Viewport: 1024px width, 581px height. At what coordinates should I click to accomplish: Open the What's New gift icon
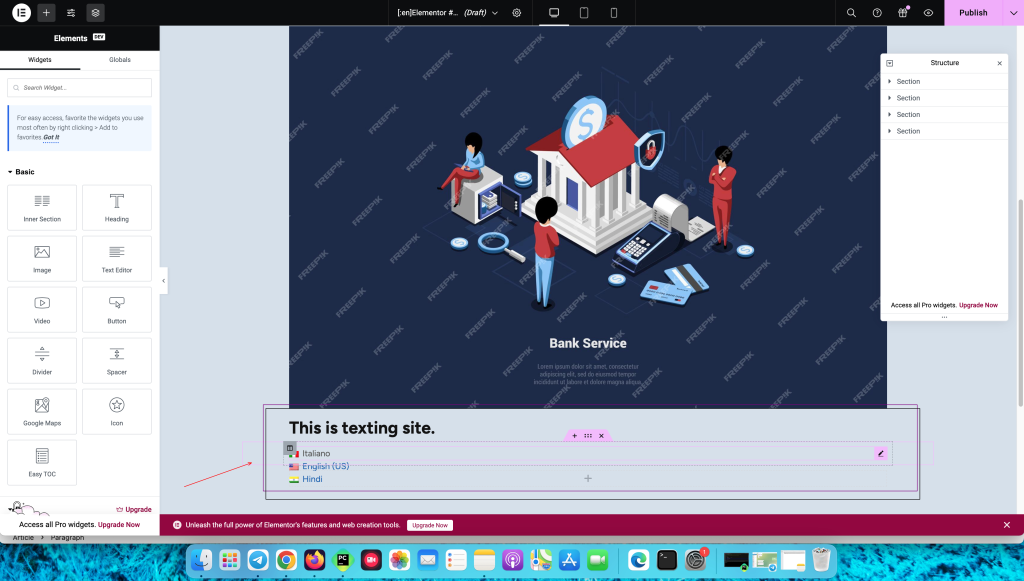[903, 12]
